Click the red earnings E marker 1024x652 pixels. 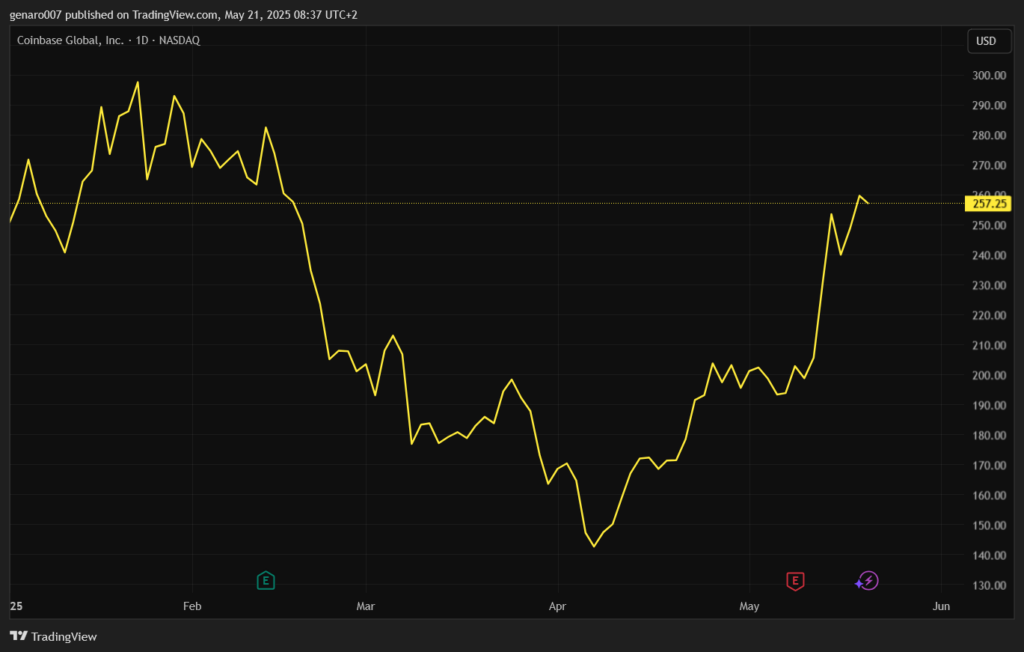795,580
